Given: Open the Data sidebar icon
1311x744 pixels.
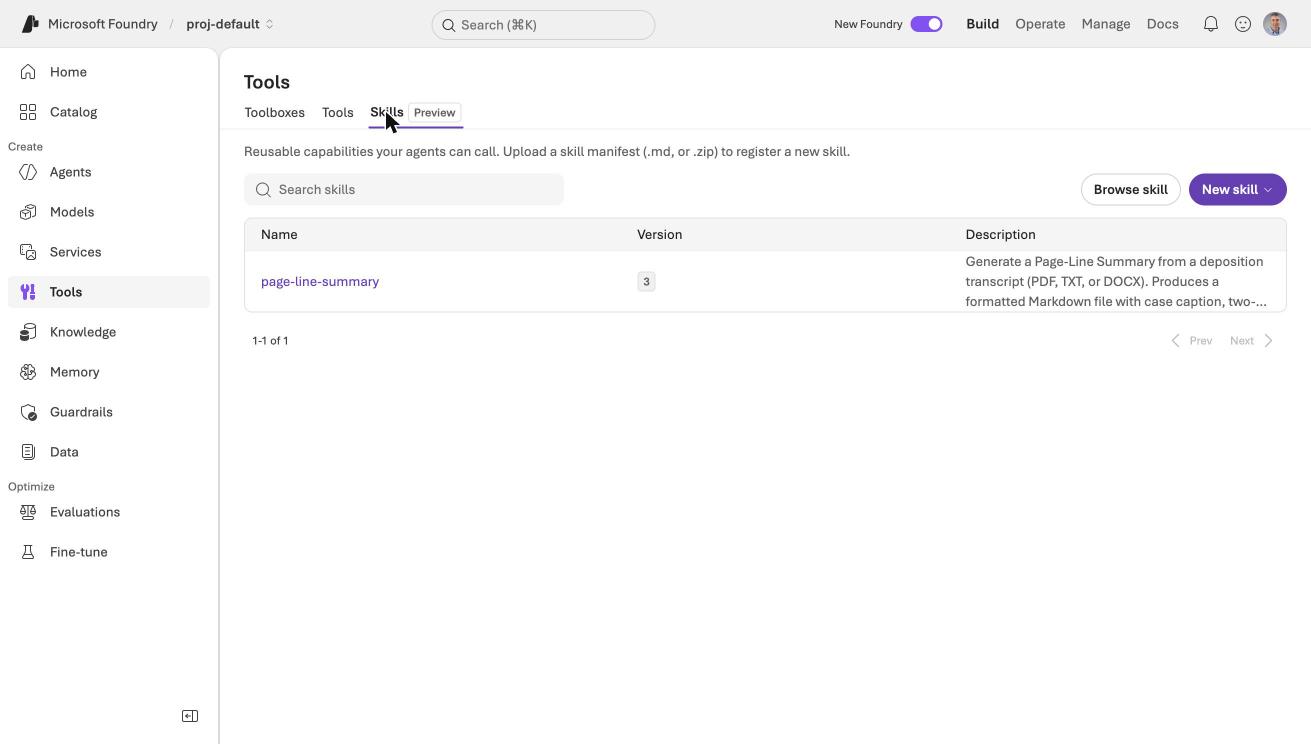Looking at the screenshot, I should coord(28,452).
